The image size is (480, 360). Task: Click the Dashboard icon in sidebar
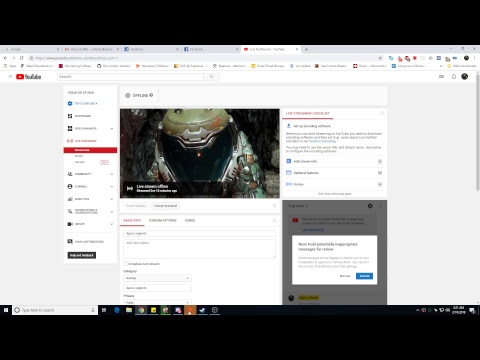pos(70,116)
